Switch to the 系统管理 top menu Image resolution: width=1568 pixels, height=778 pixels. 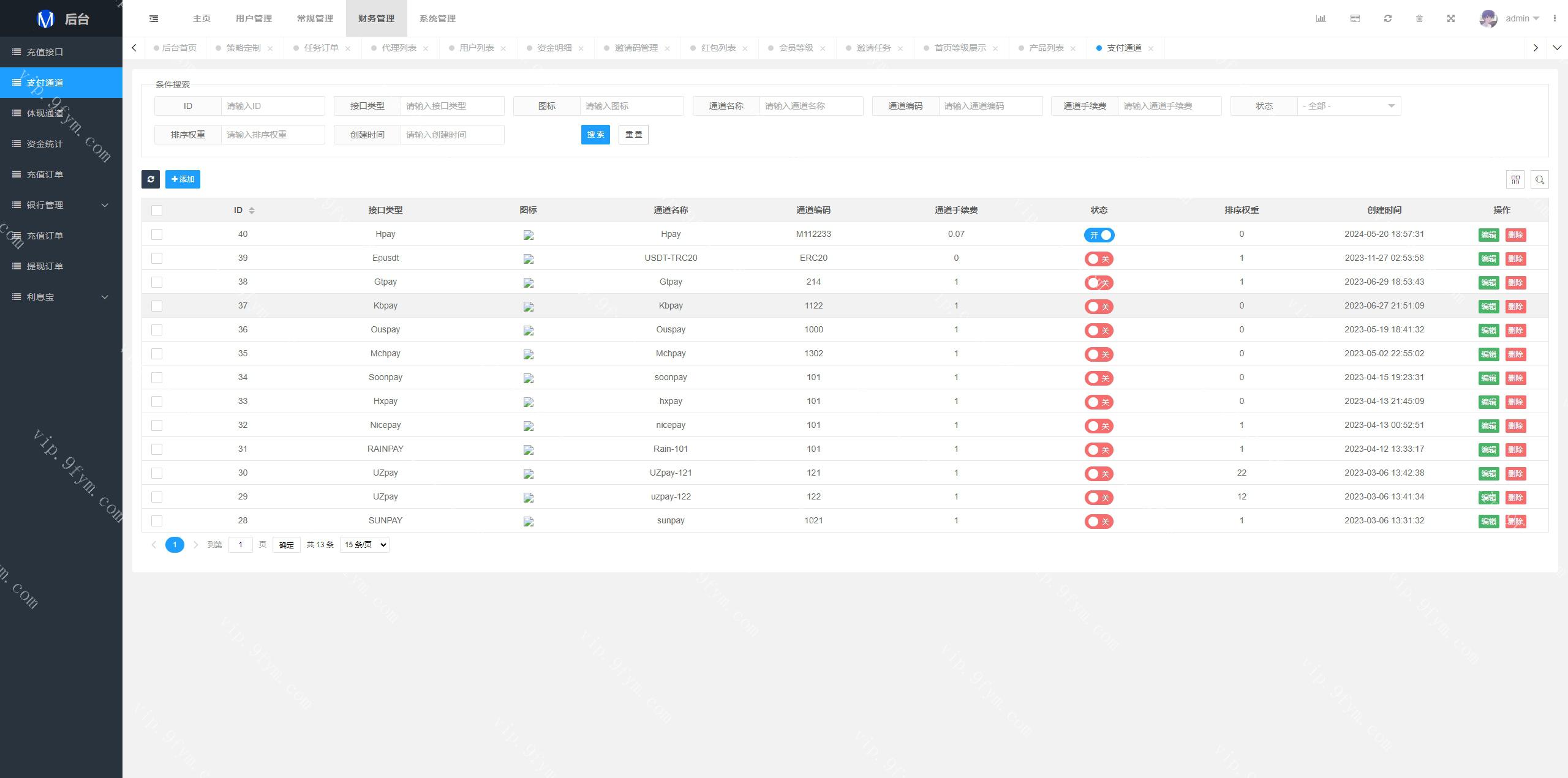tap(437, 18)
